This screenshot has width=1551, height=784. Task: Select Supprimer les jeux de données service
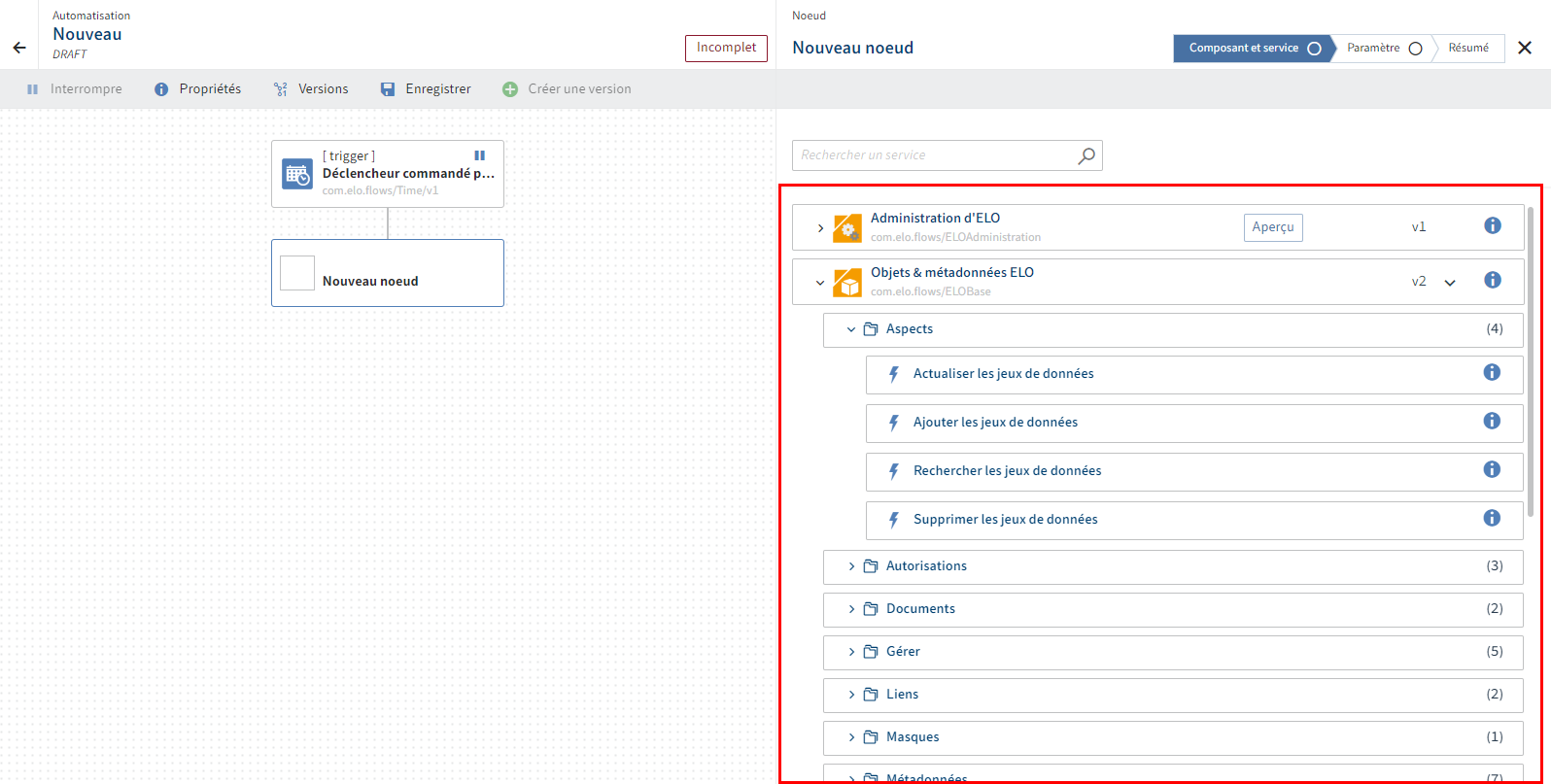click(x=1194, y=520)
